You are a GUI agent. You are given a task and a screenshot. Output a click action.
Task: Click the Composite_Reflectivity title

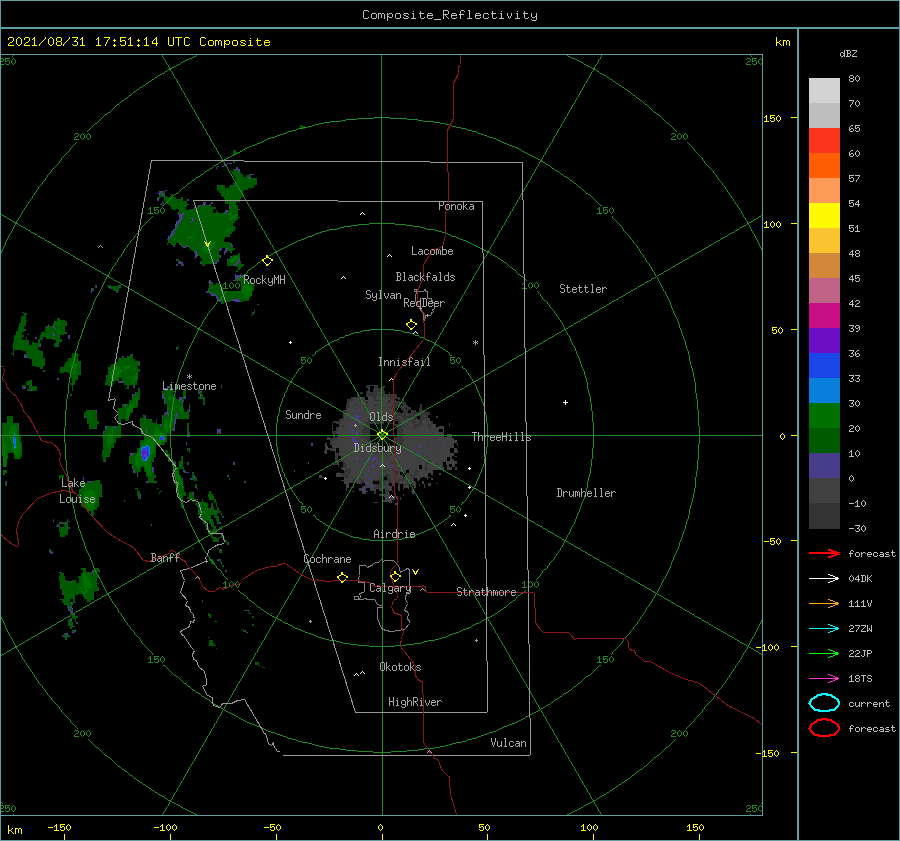(x=450, y=15)
